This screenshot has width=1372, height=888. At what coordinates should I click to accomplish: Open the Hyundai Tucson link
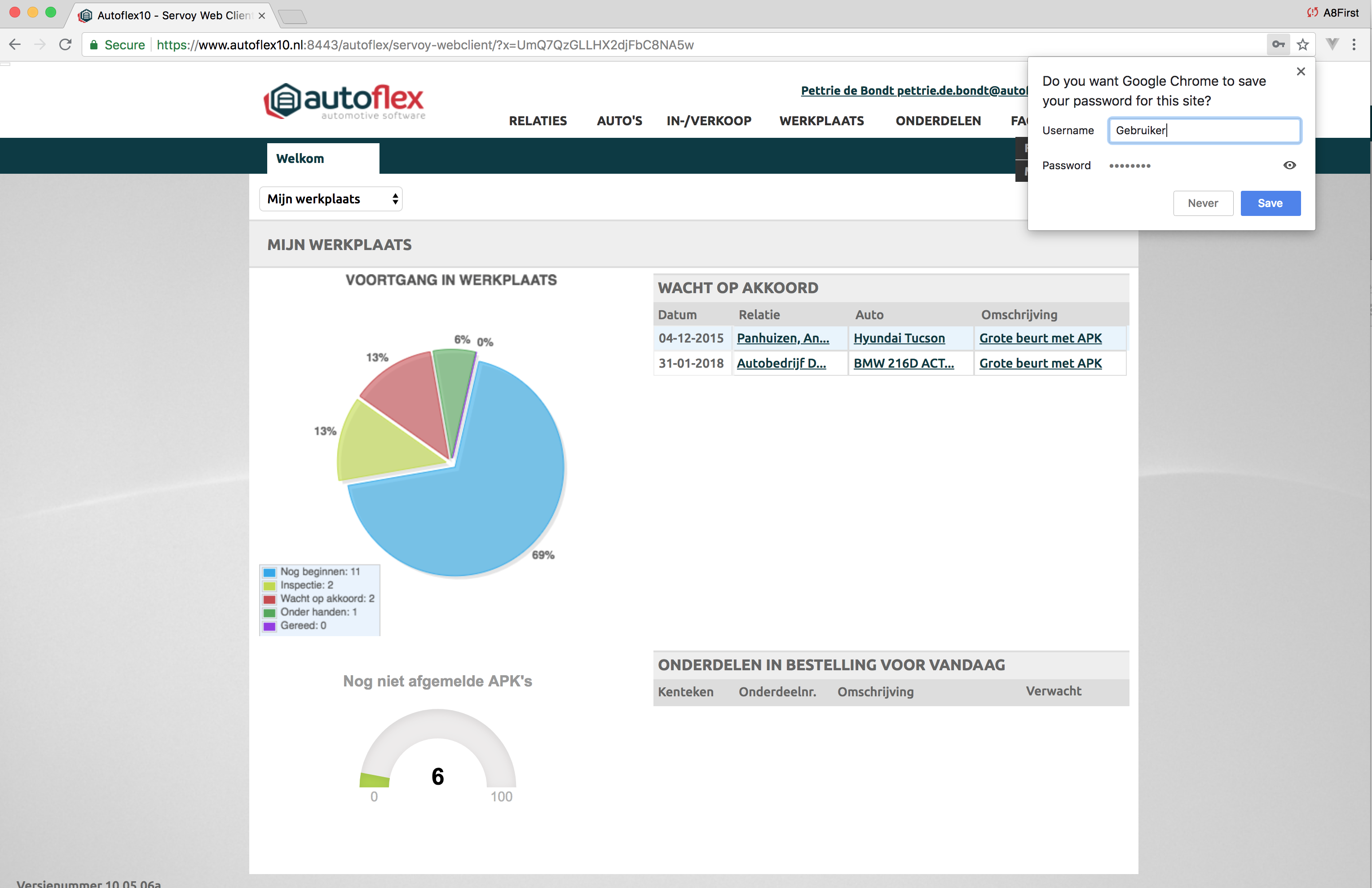899,338
